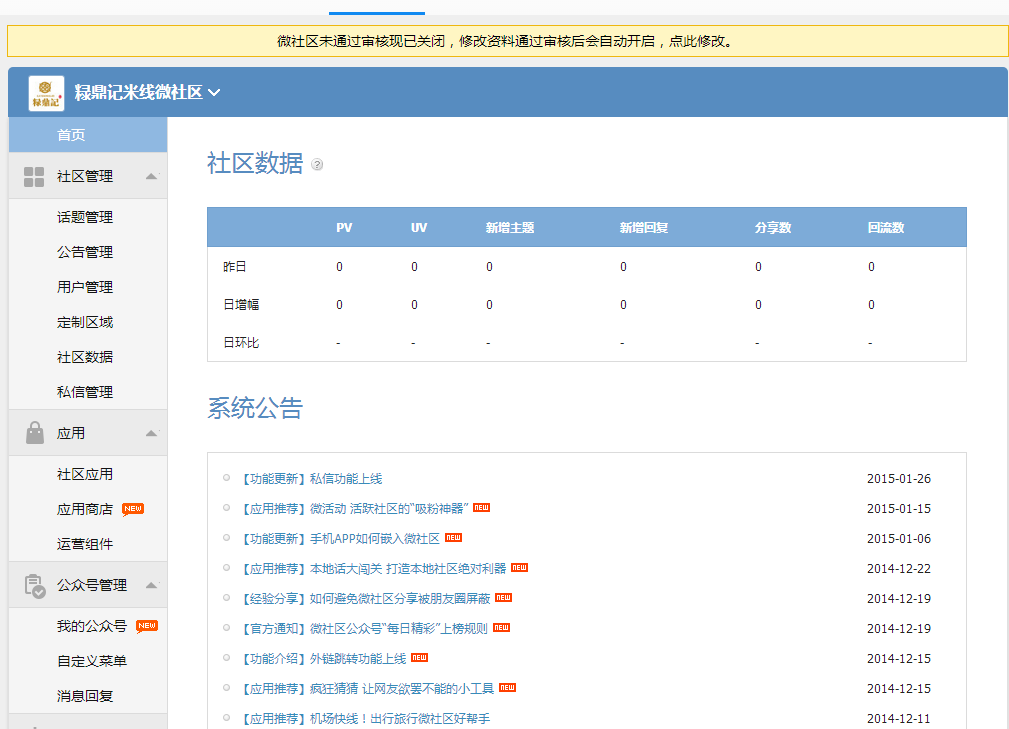The image size is (1009, 729).
Task: Open 我的公众号 in the sidebar
Action: [92, 626]
